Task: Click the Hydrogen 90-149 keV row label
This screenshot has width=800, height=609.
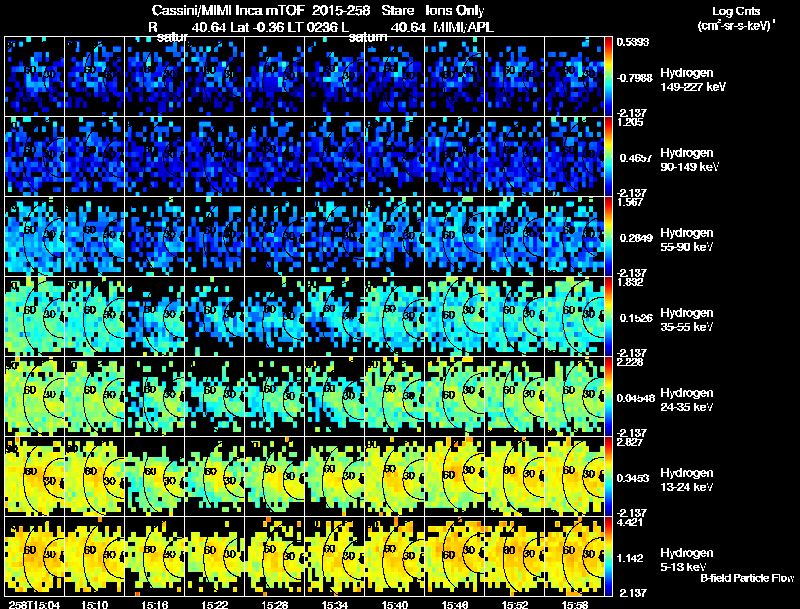Action: click(x=690, y=160)
